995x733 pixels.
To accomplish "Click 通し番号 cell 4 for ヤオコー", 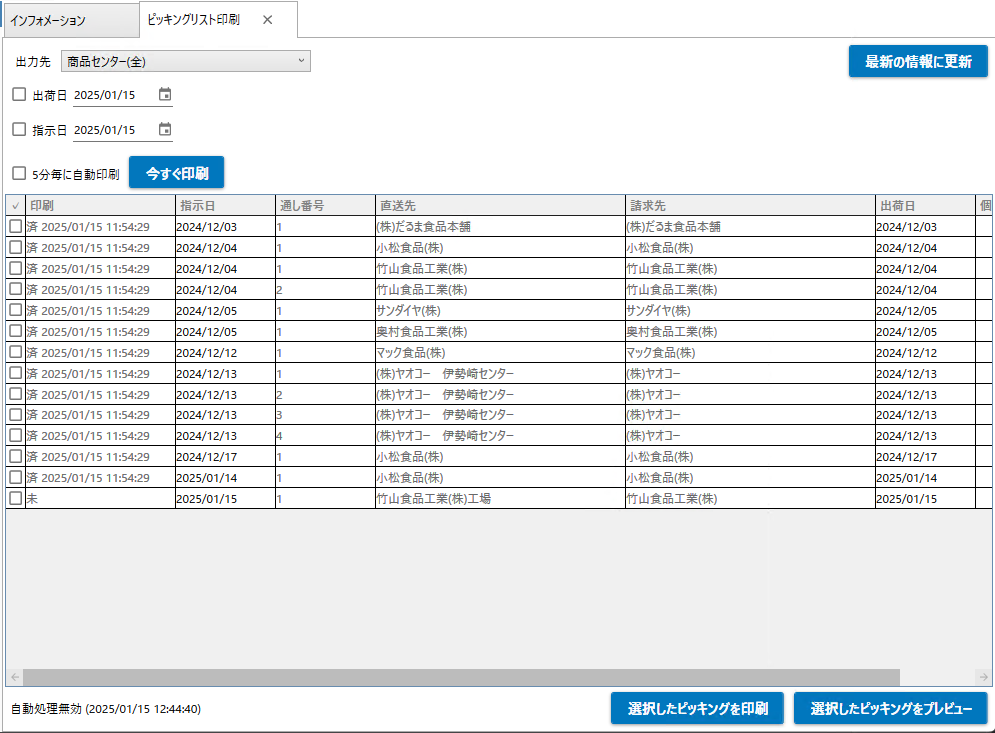I will [326, 436].
